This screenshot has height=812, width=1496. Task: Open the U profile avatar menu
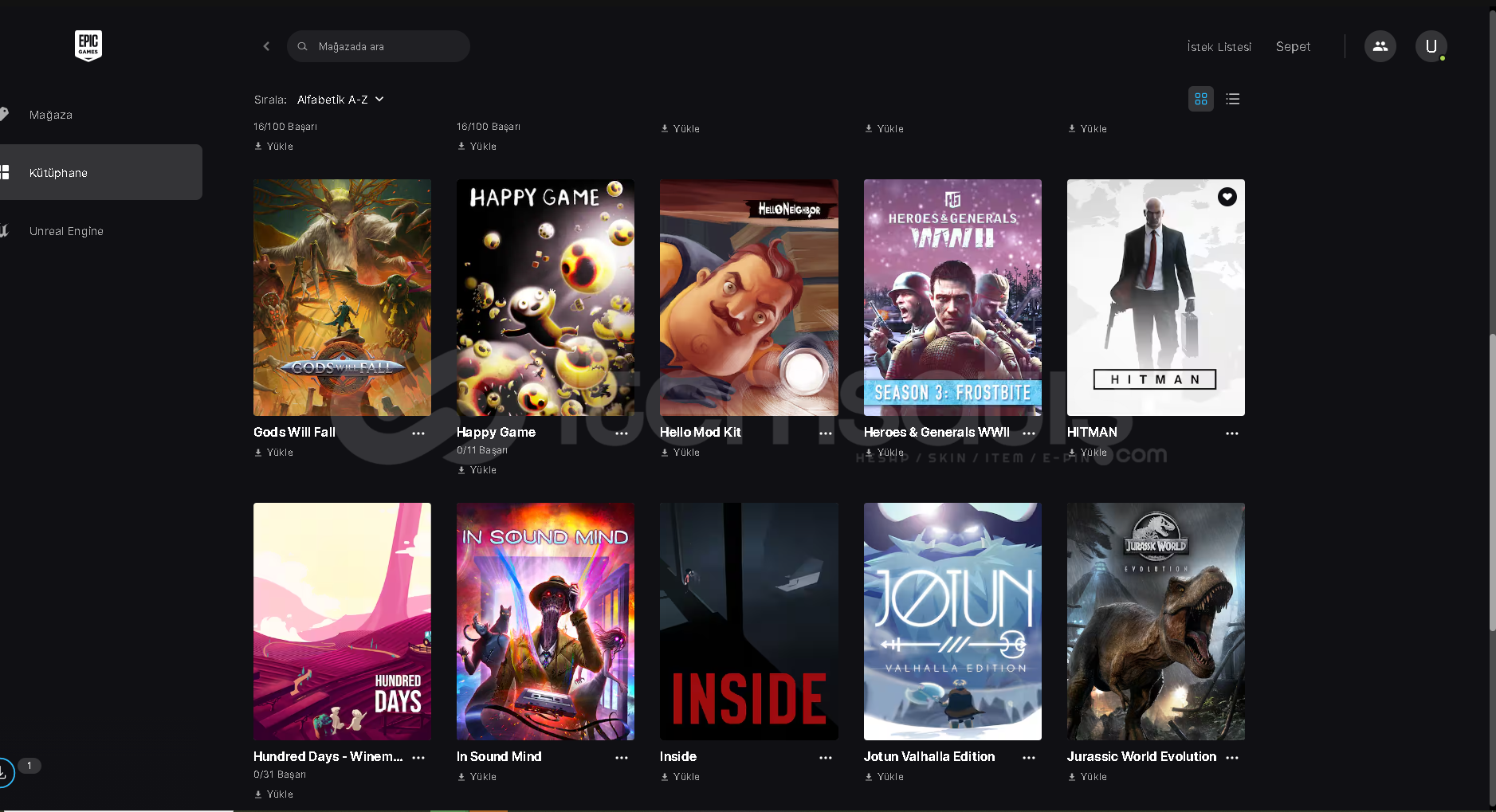[1431, 46]
